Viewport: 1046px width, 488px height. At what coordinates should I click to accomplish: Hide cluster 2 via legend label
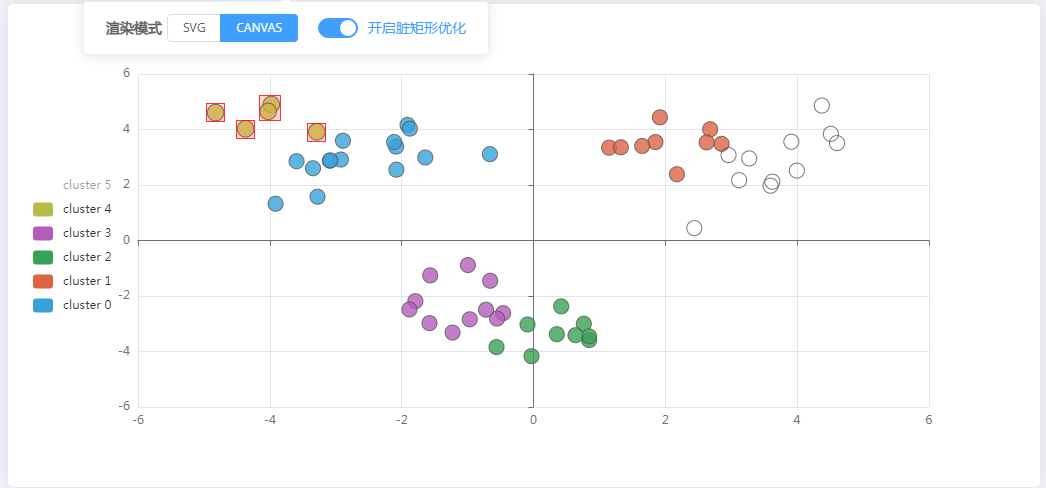(87, 257)
